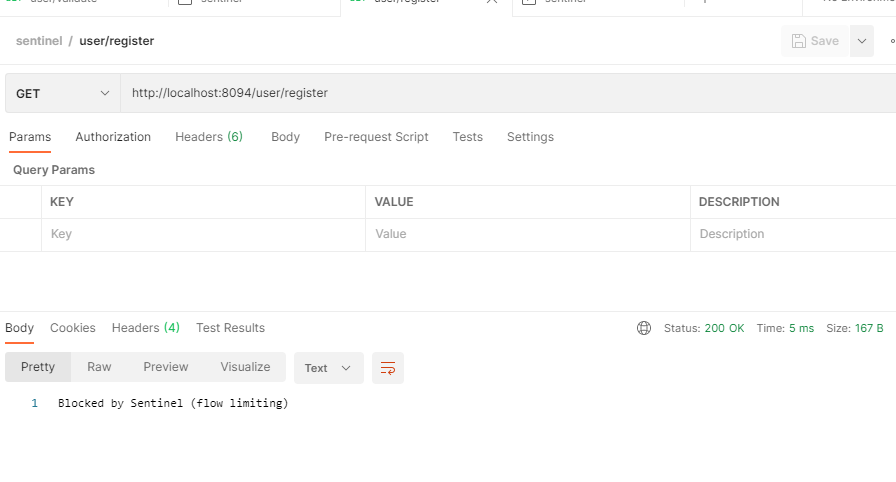
Task: Switch to the Params tab
Action: pos(30,137)
